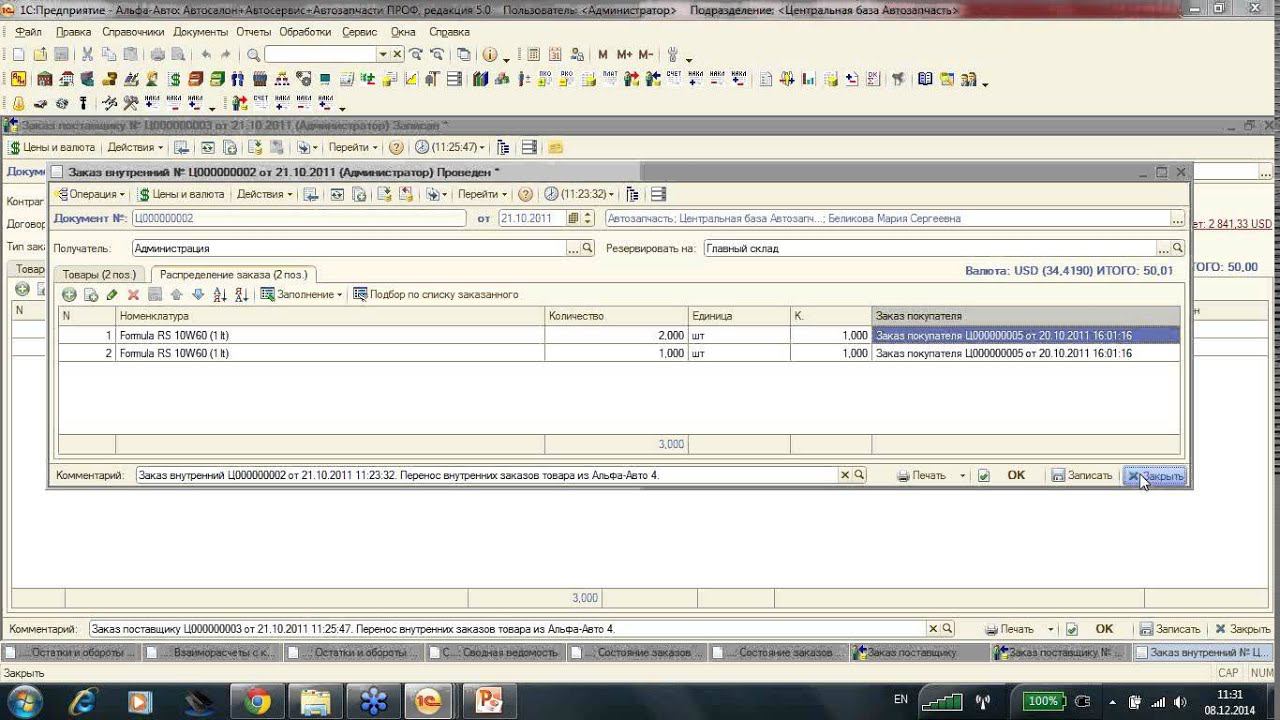Click the red delete row icon
The height and width of the screenshot is (720, 1280).
point(133,295)
